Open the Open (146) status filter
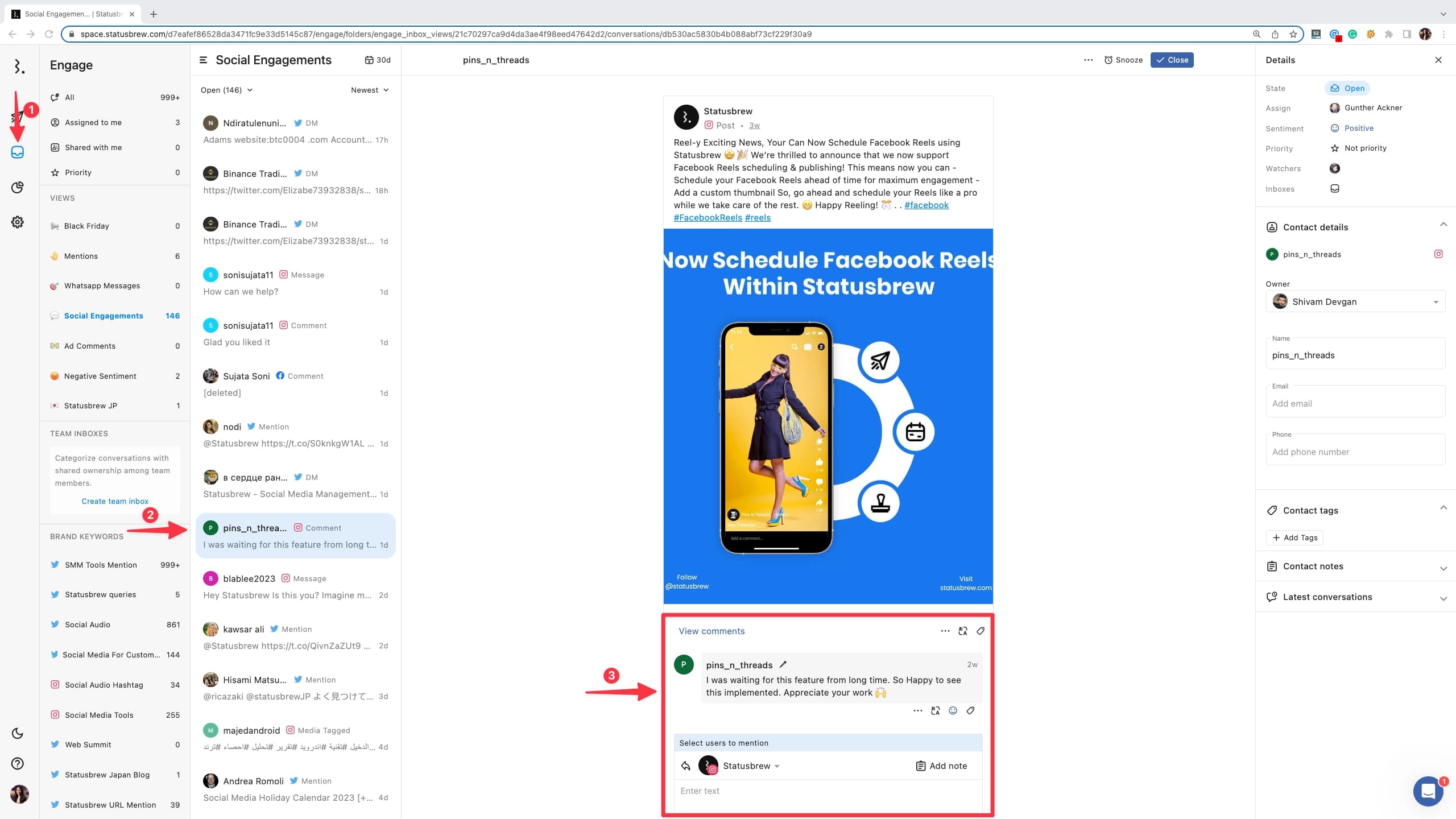Image resolution: width=1456 pixels, height=819 pixels. click(x=226, y=90)
